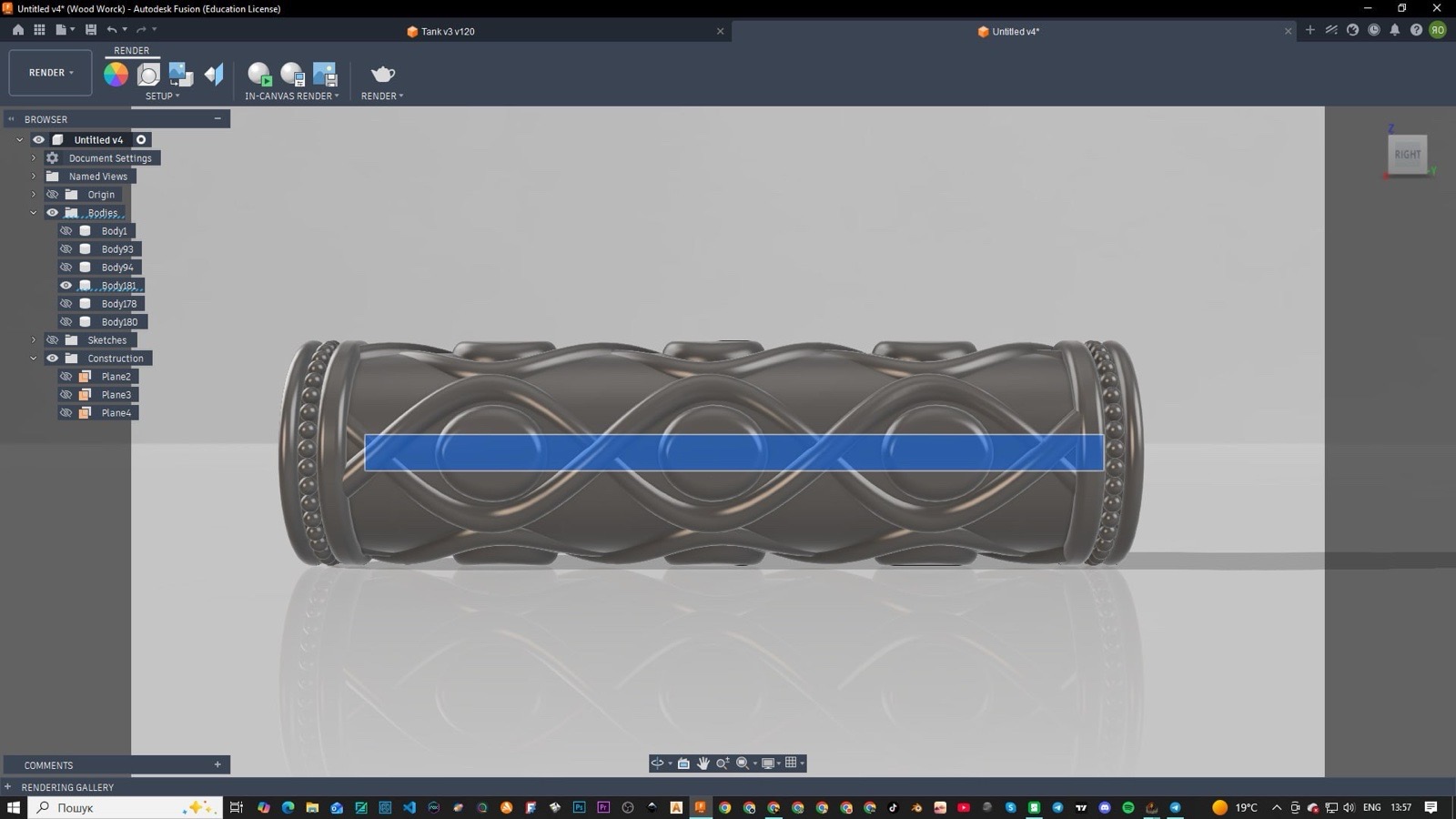The height and width of the screenshot is (819, 1456).
Task: Select the Pan hand tool
Action: click(x=703, y=763)
